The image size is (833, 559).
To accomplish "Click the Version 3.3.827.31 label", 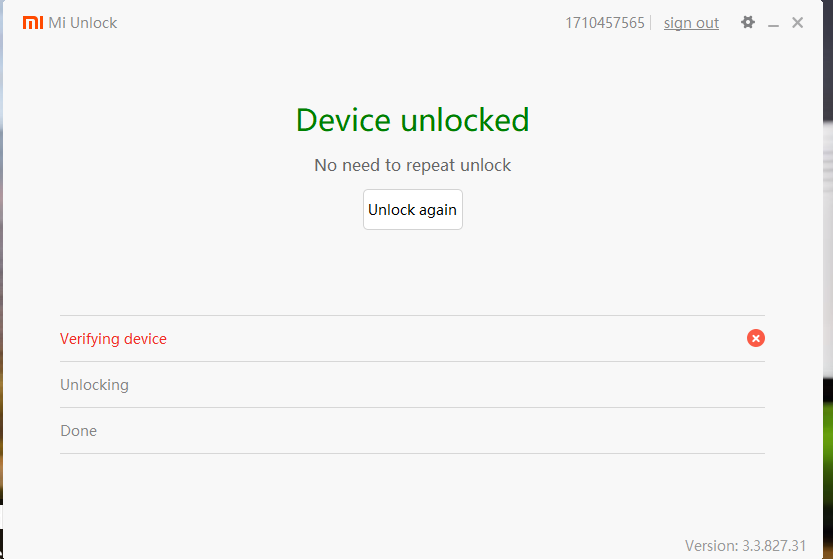I will point(745,545).
